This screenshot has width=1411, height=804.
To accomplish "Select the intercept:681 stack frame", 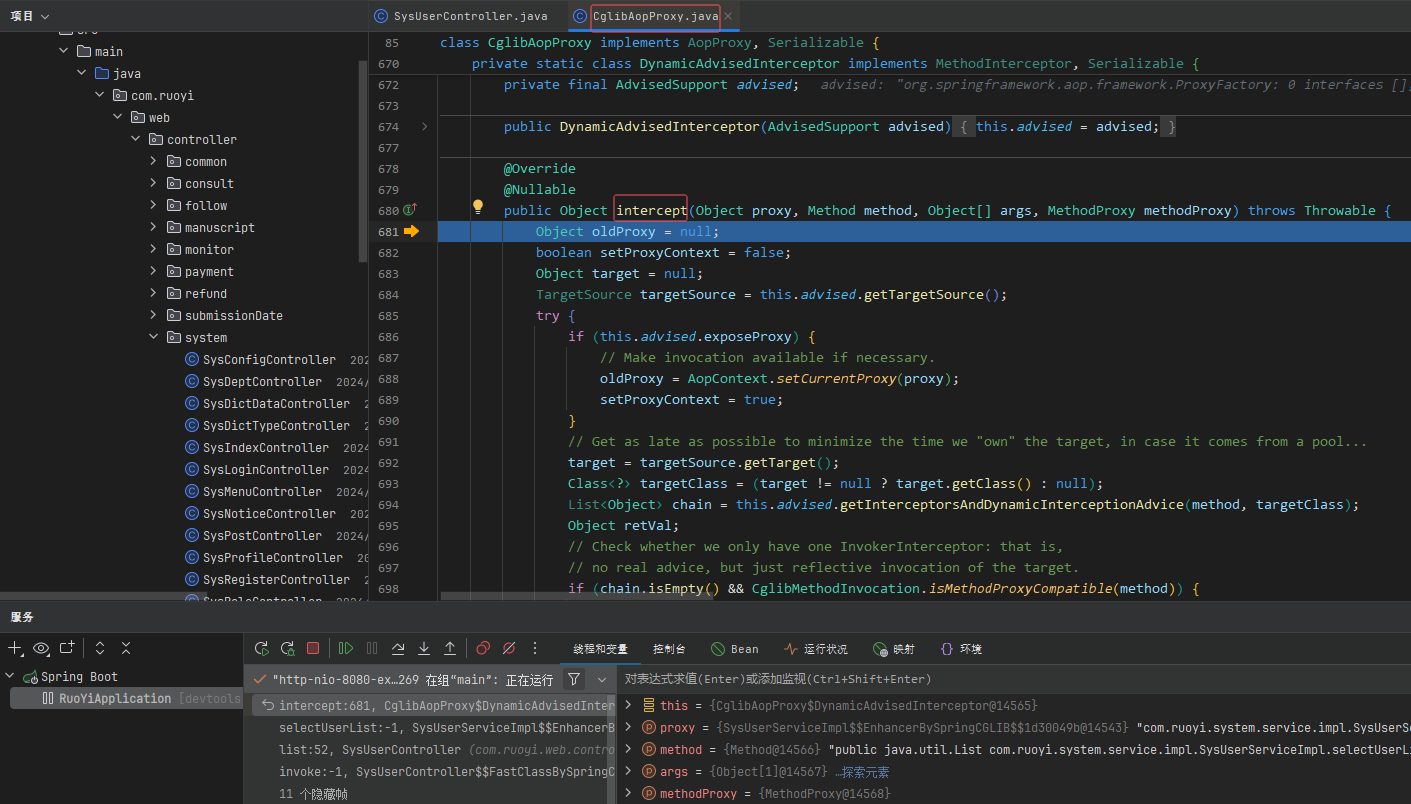I will click(x=433, y=705).
